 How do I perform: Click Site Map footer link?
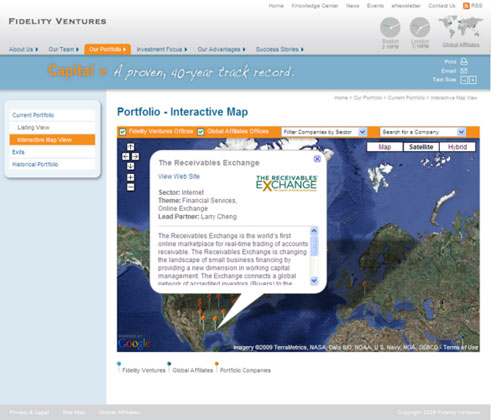[x=74, y=412]
